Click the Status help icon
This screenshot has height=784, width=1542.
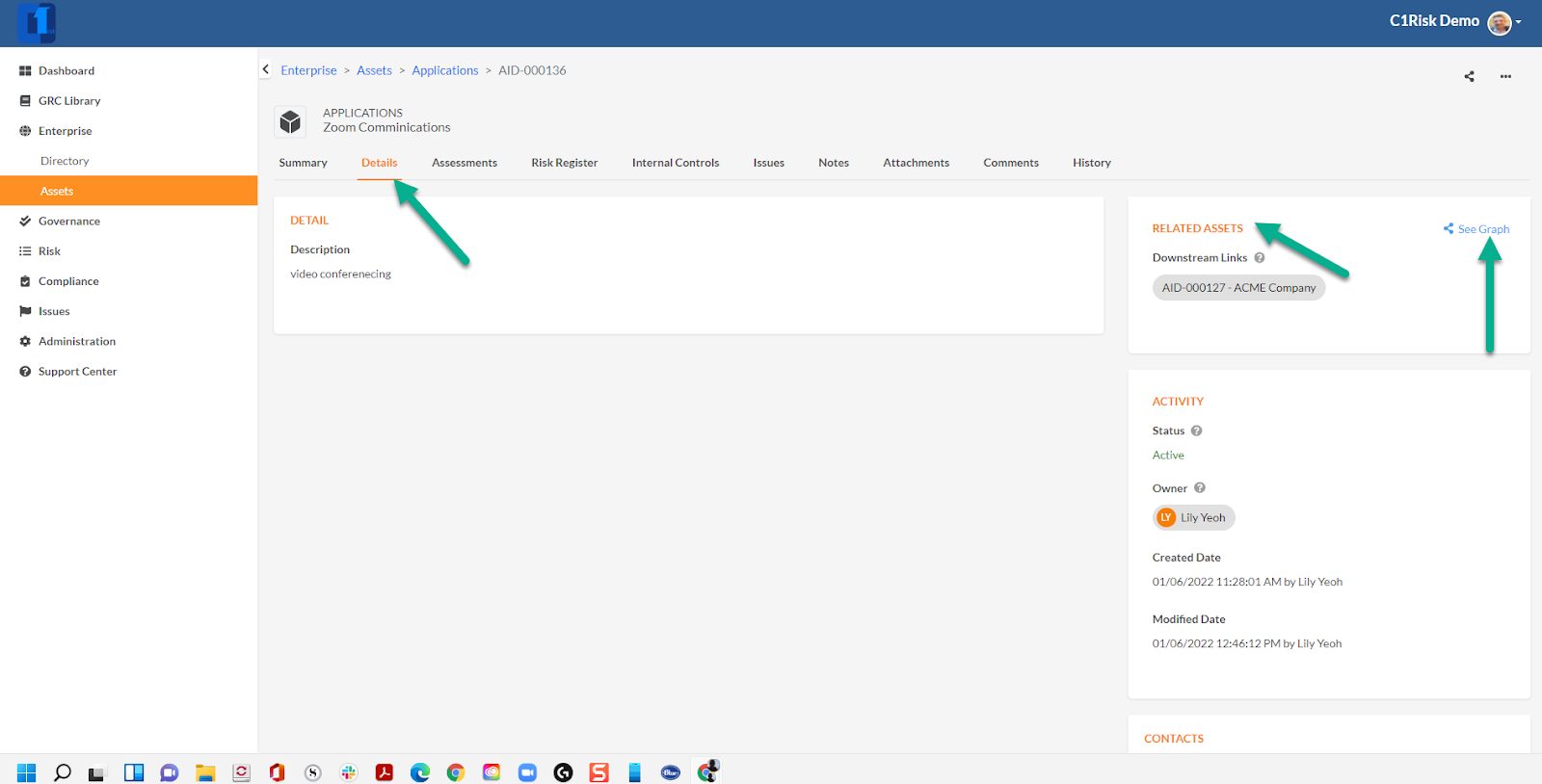click(x=1197, y=431)
